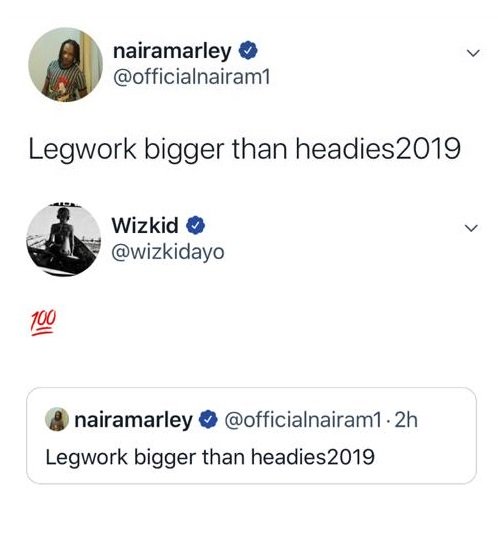Open the quoted tweet's @officialnairam1 handle
The width and height of the screenshot is (498, 533).
tap(302, 420)
